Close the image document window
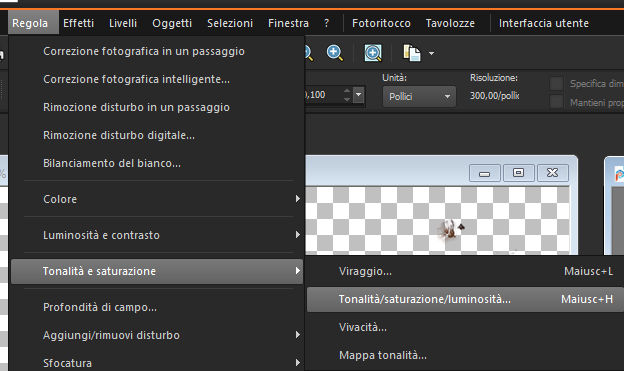Screen dimensions: 624x371 click(552, 173)
